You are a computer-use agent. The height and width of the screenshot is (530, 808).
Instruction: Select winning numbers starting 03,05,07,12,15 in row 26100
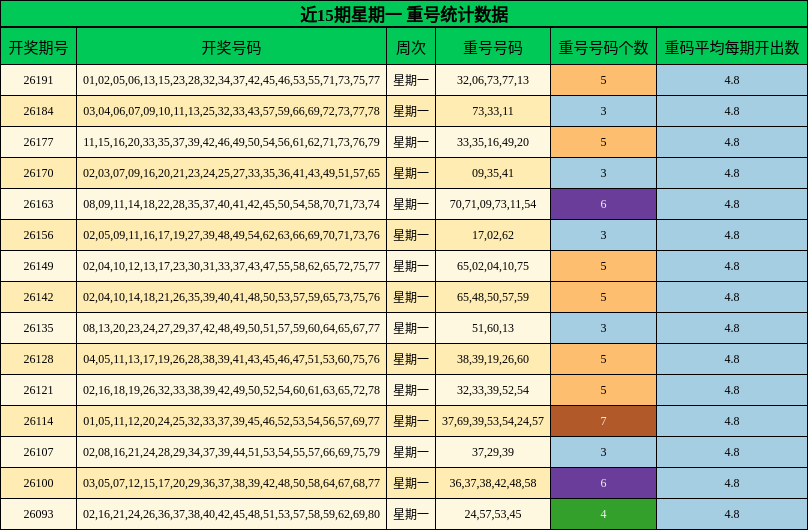point(231,483)
